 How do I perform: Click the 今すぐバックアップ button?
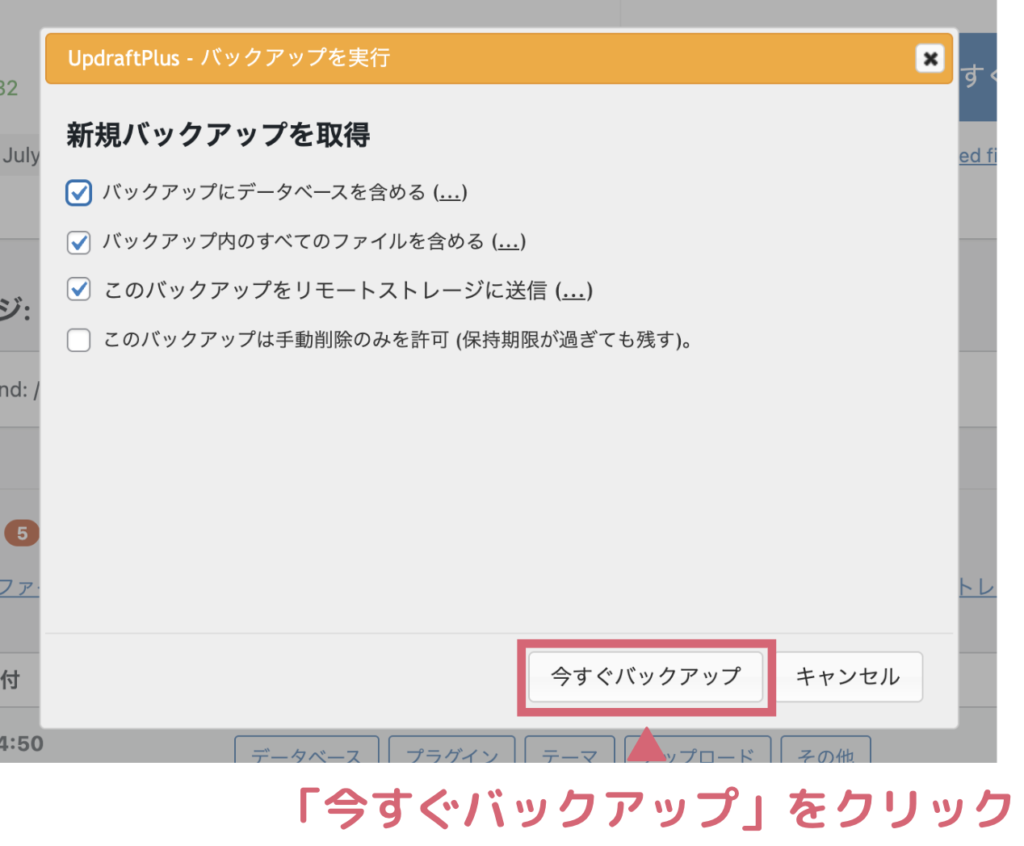(646, 676)
